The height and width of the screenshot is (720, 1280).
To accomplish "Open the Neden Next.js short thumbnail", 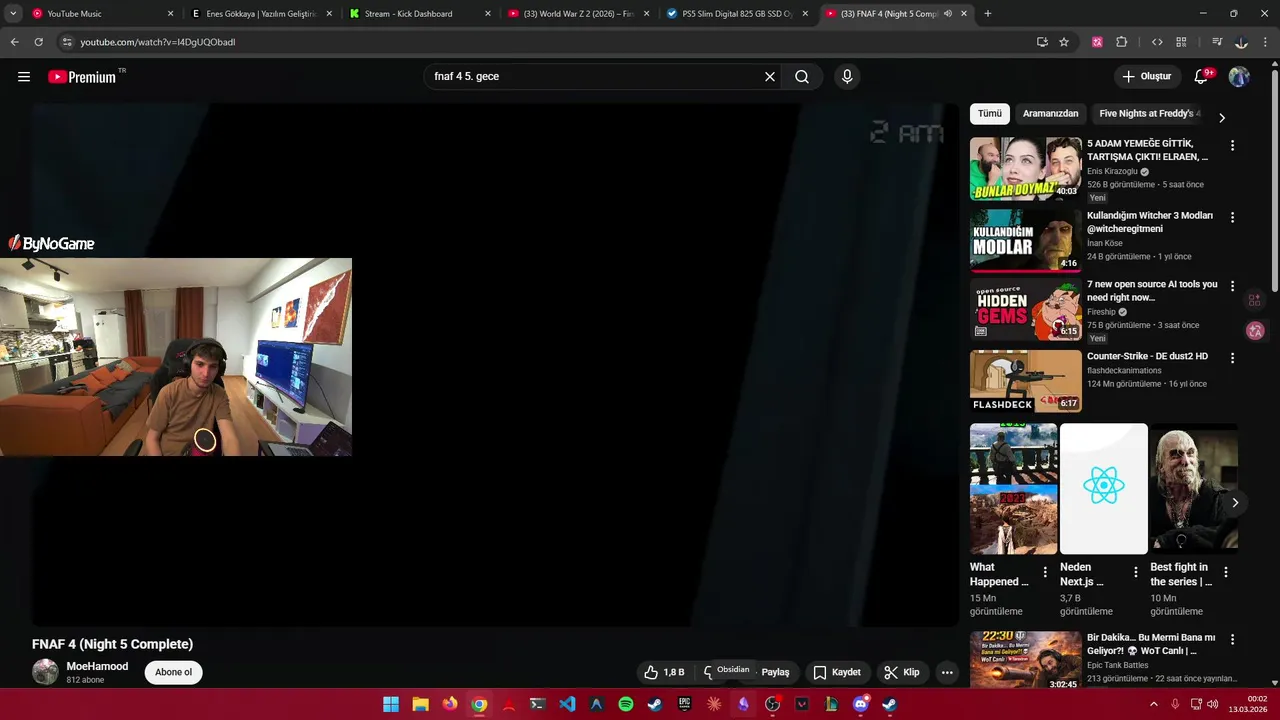I will 1104,489.
